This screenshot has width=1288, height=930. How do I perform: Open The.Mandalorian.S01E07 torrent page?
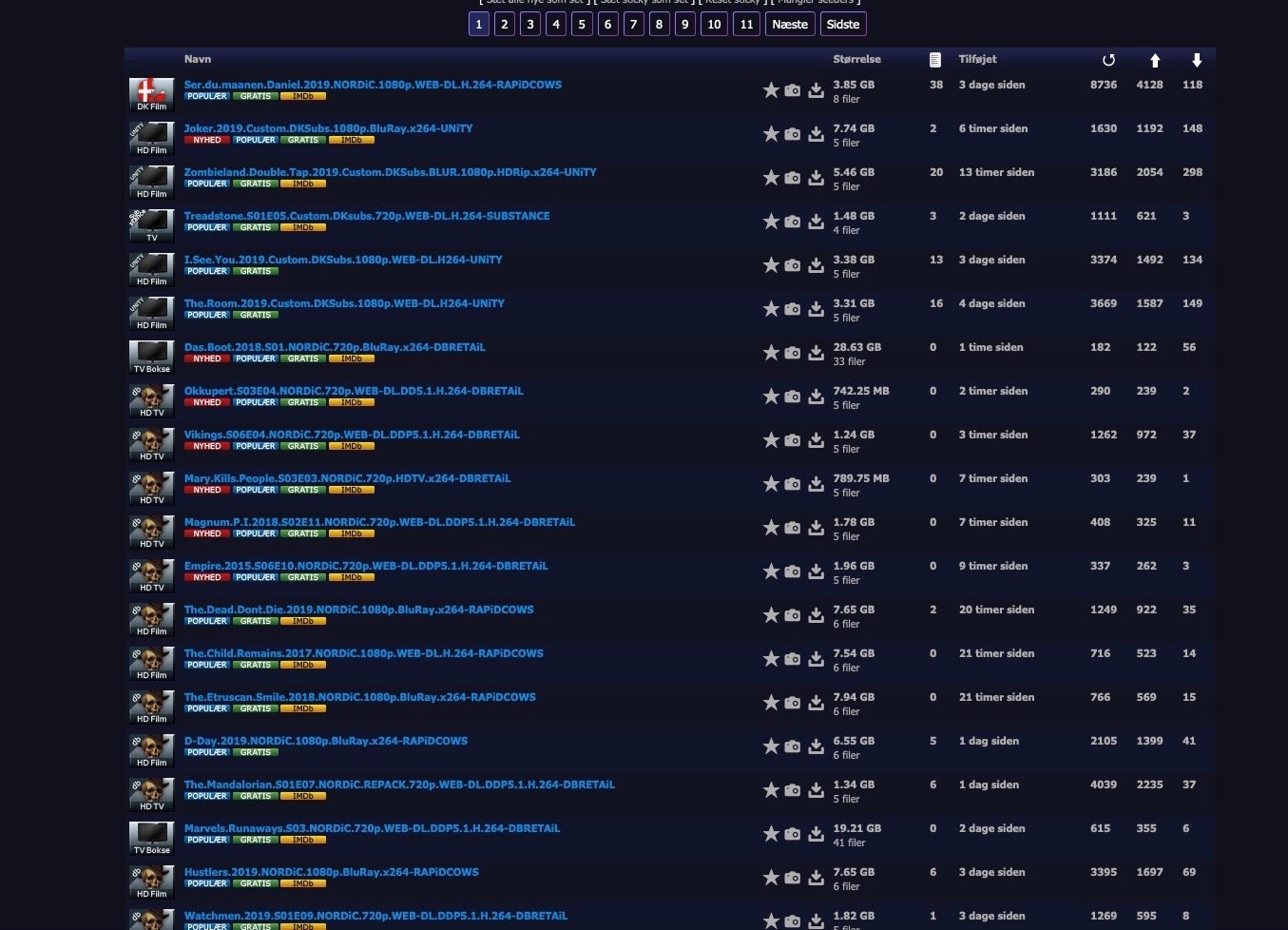[399, 785]
